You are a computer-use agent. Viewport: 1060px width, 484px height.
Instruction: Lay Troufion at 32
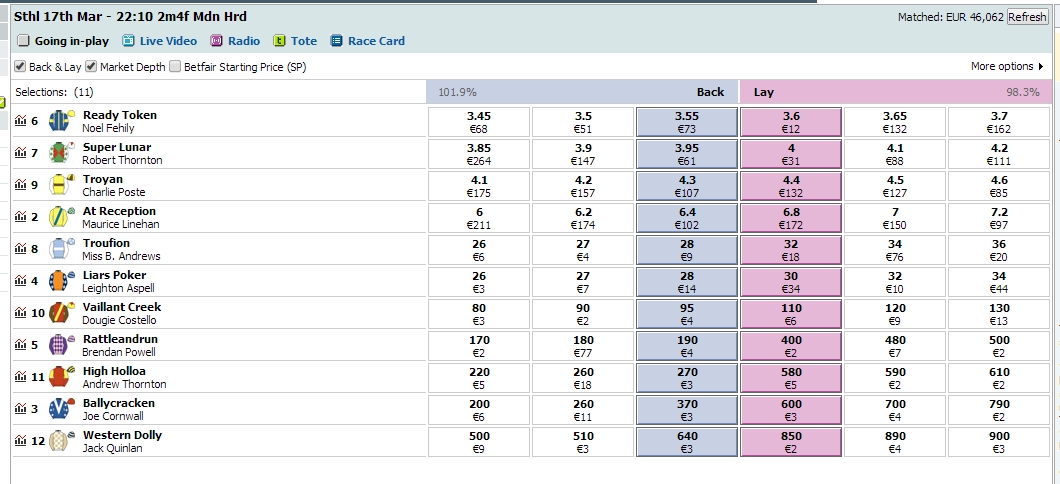pyautogui.click(x=791, y=249)
